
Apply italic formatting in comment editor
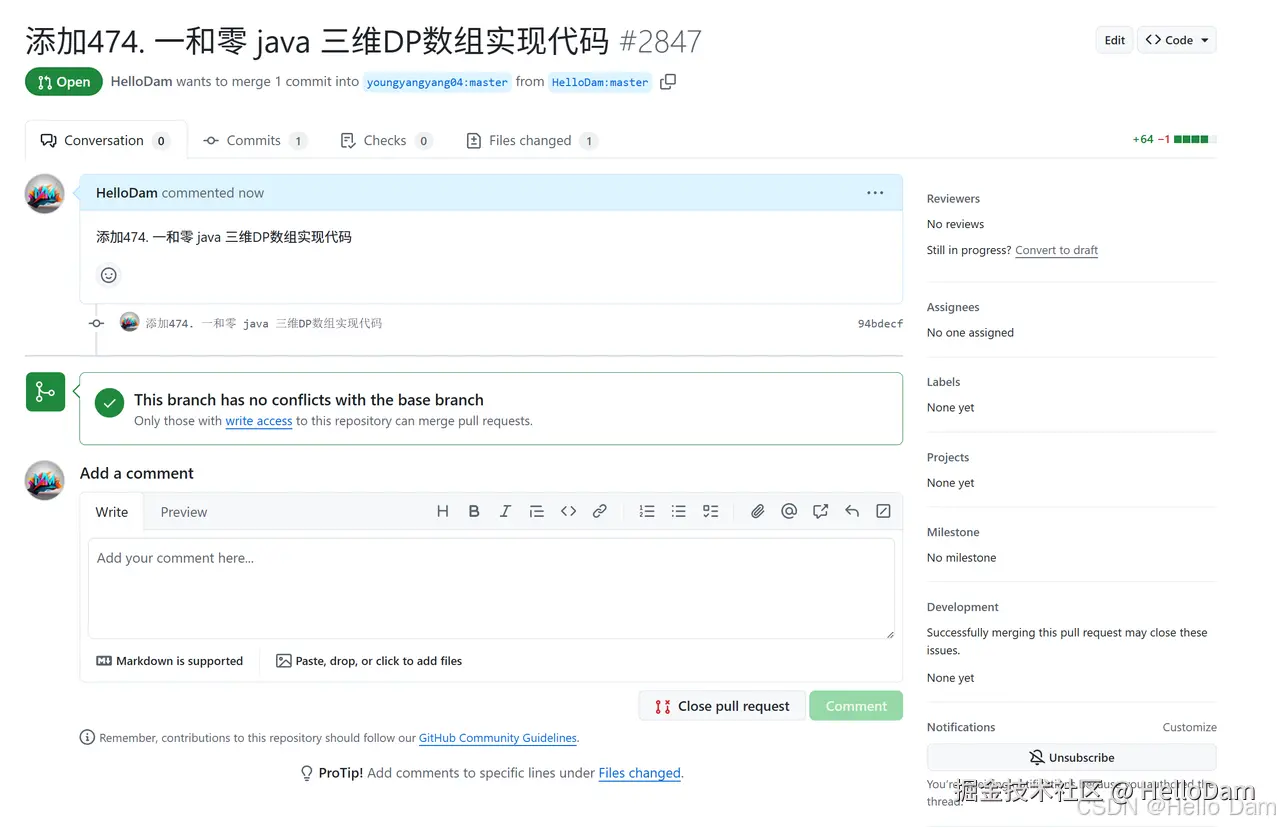[505, 511]
